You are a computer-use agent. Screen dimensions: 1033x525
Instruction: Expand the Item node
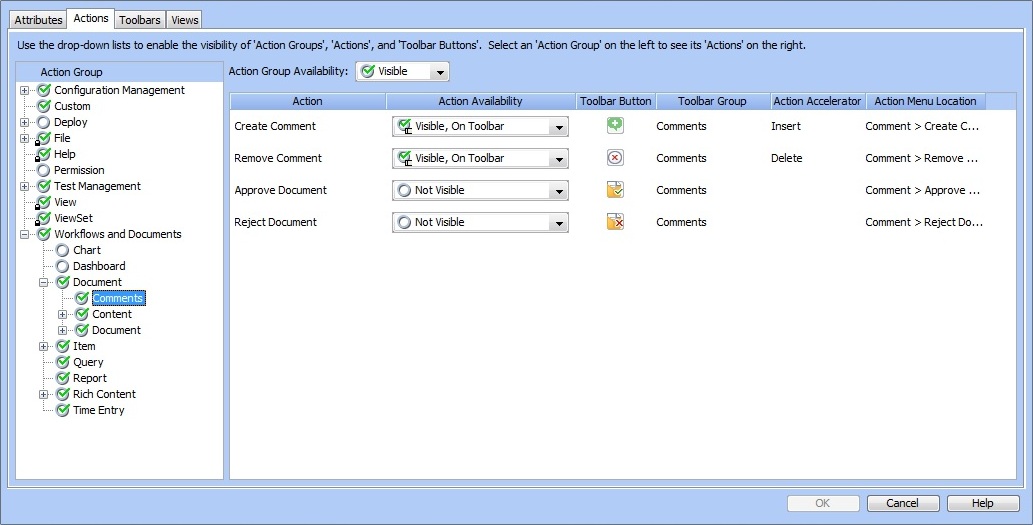coord(43,346)
